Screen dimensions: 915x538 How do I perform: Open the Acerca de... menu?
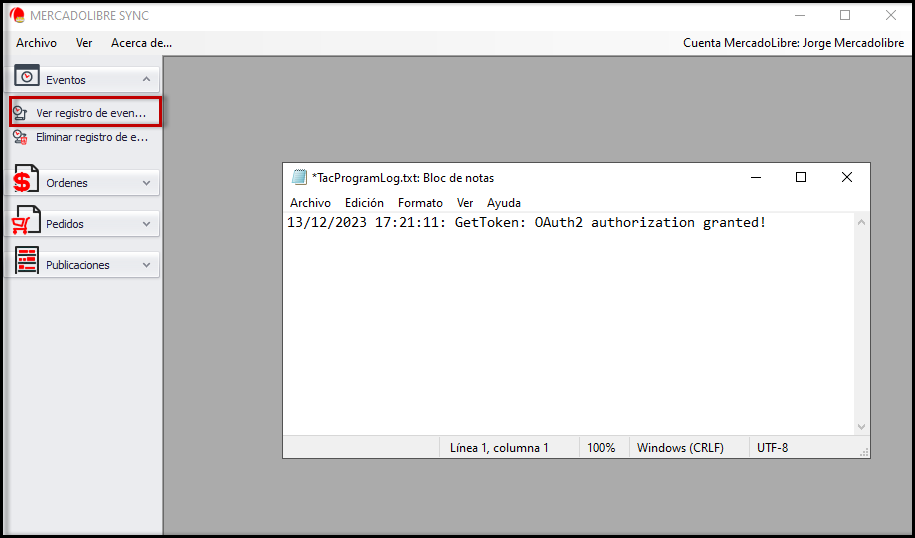(141, 43)
